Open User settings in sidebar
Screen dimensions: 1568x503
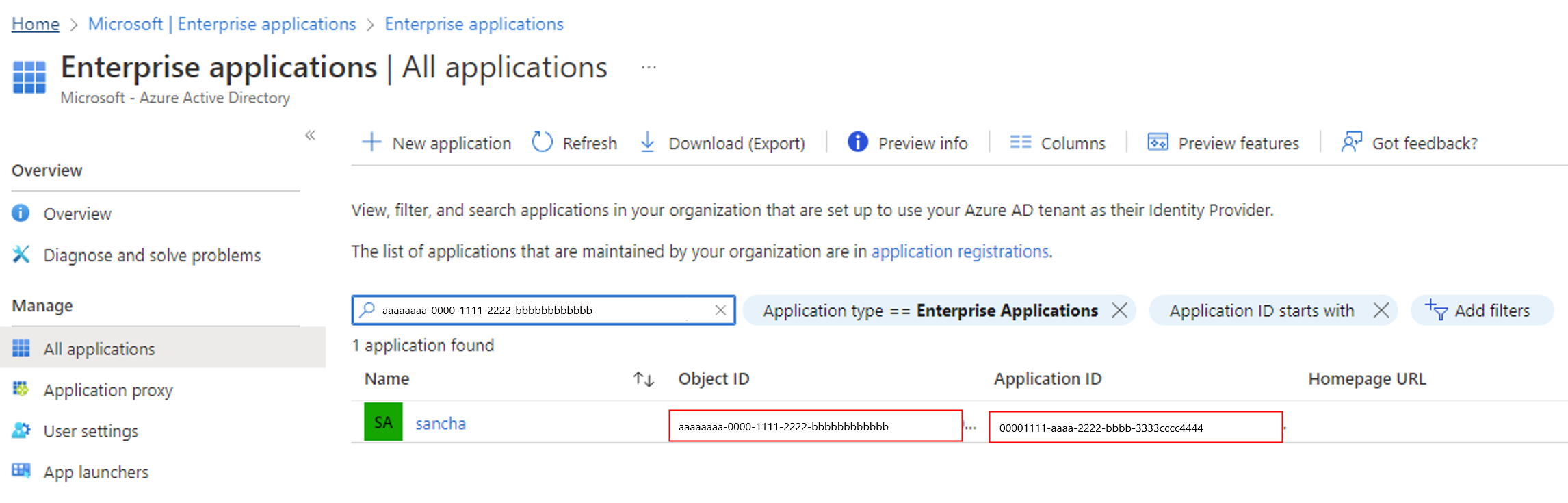pos(90,431)
